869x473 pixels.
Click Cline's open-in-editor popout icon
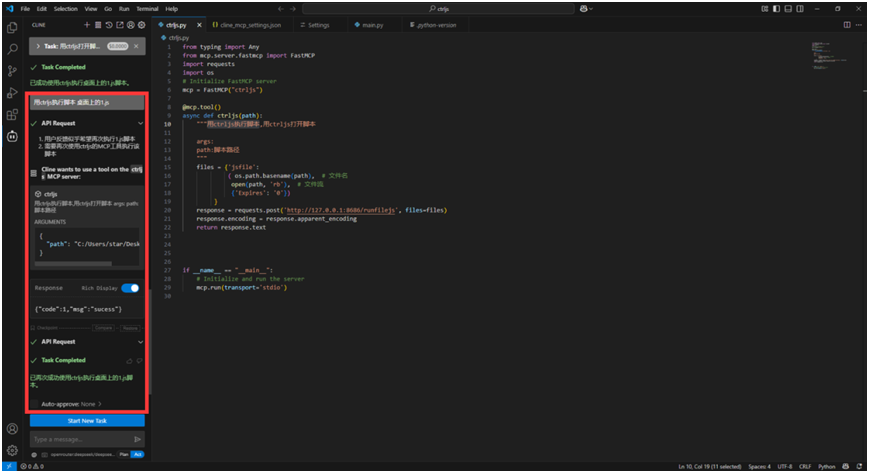120,25
